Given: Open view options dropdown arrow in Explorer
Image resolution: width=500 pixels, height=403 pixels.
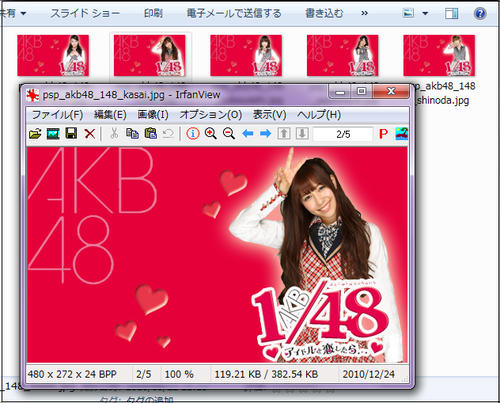Looking at the screenshot, I should pyautogui.click(x=425, y=14).
